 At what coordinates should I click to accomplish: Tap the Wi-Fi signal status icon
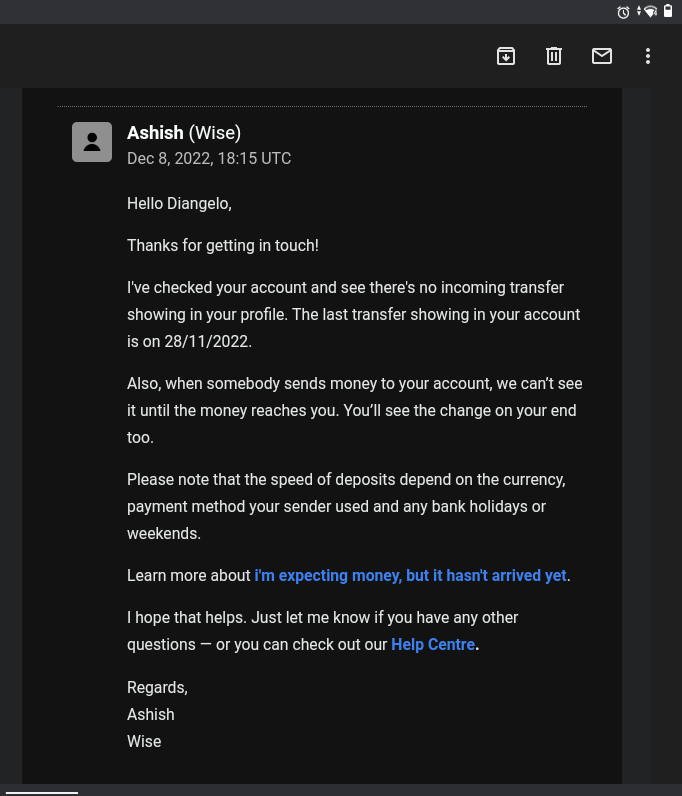pyautogui.click(x=651, y=12)
